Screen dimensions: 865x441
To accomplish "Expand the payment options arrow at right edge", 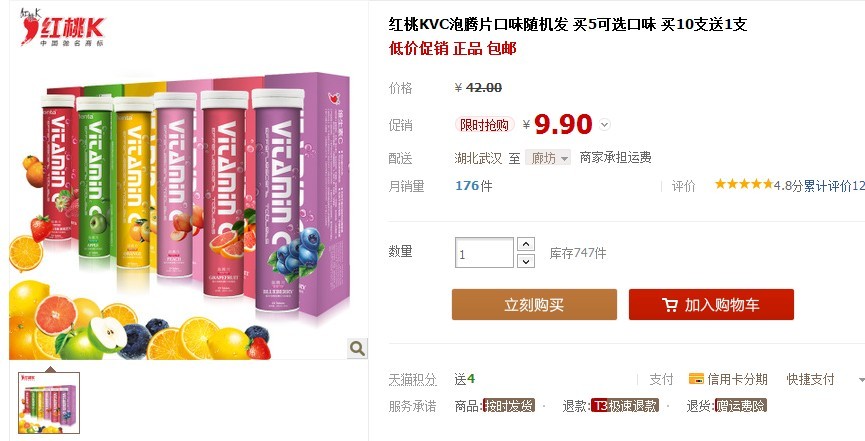I will pos(861,380).
